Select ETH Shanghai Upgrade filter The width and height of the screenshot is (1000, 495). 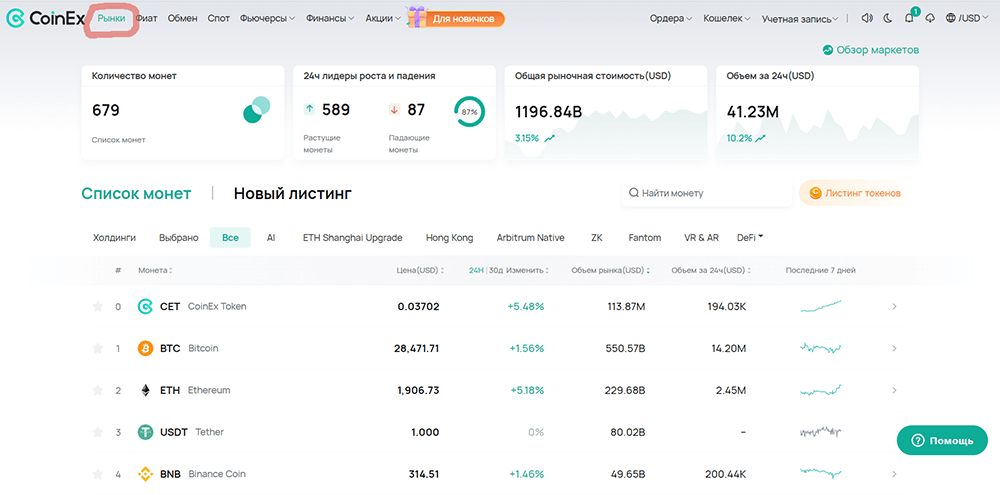click(x=353, y=237)
